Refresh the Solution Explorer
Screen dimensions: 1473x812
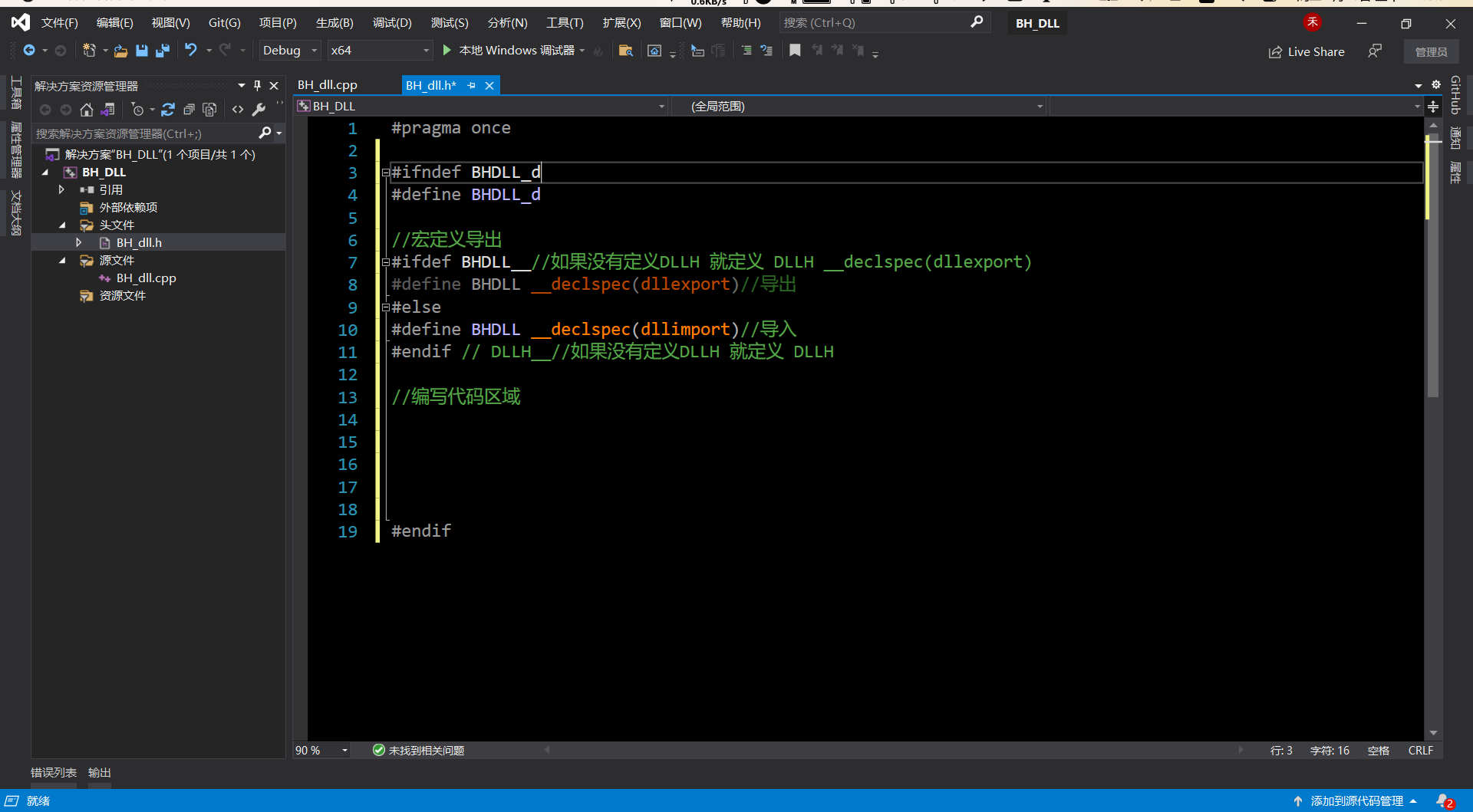tap(168, 110)
